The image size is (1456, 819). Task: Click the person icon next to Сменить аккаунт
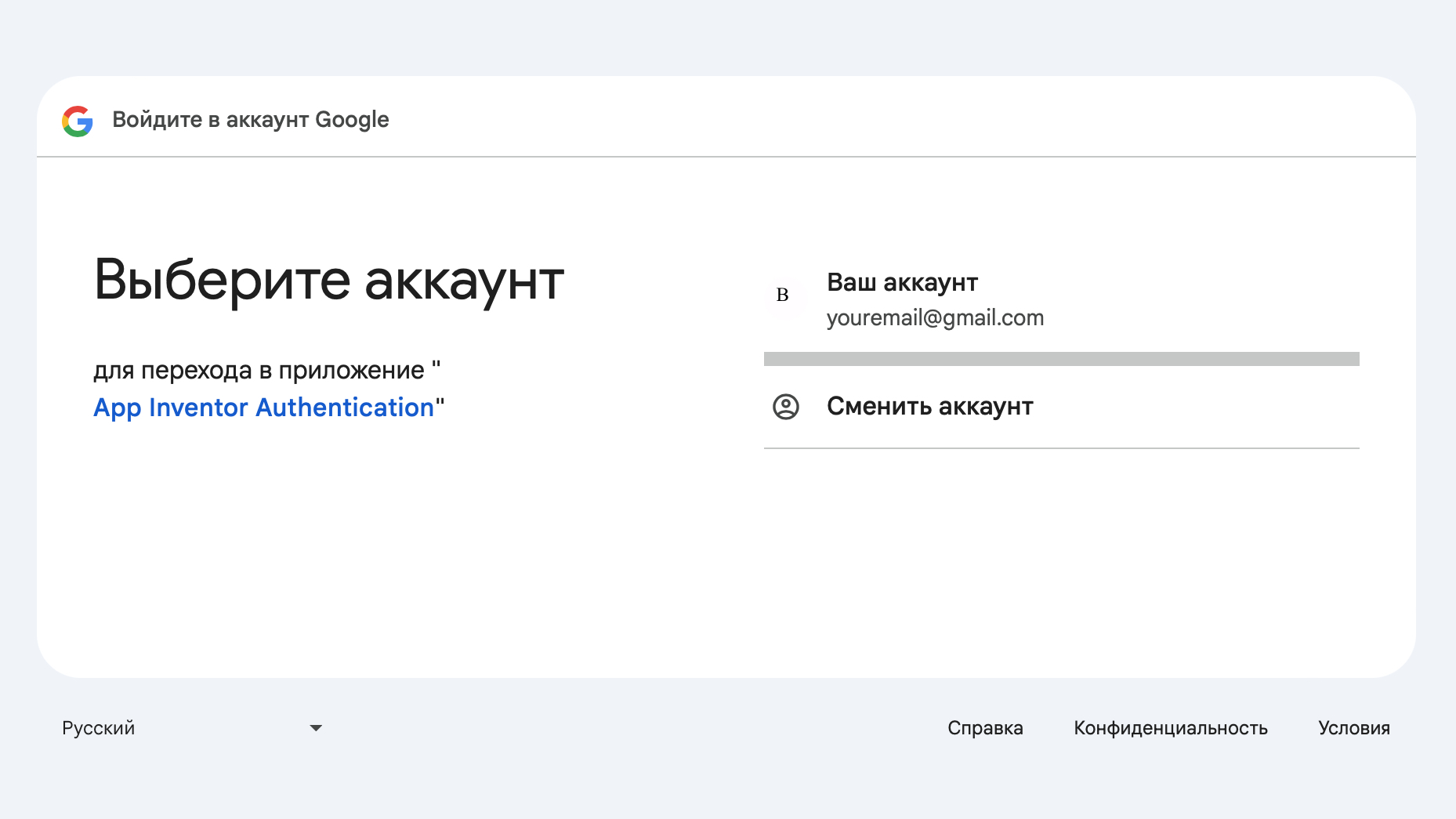coord(786,407)
